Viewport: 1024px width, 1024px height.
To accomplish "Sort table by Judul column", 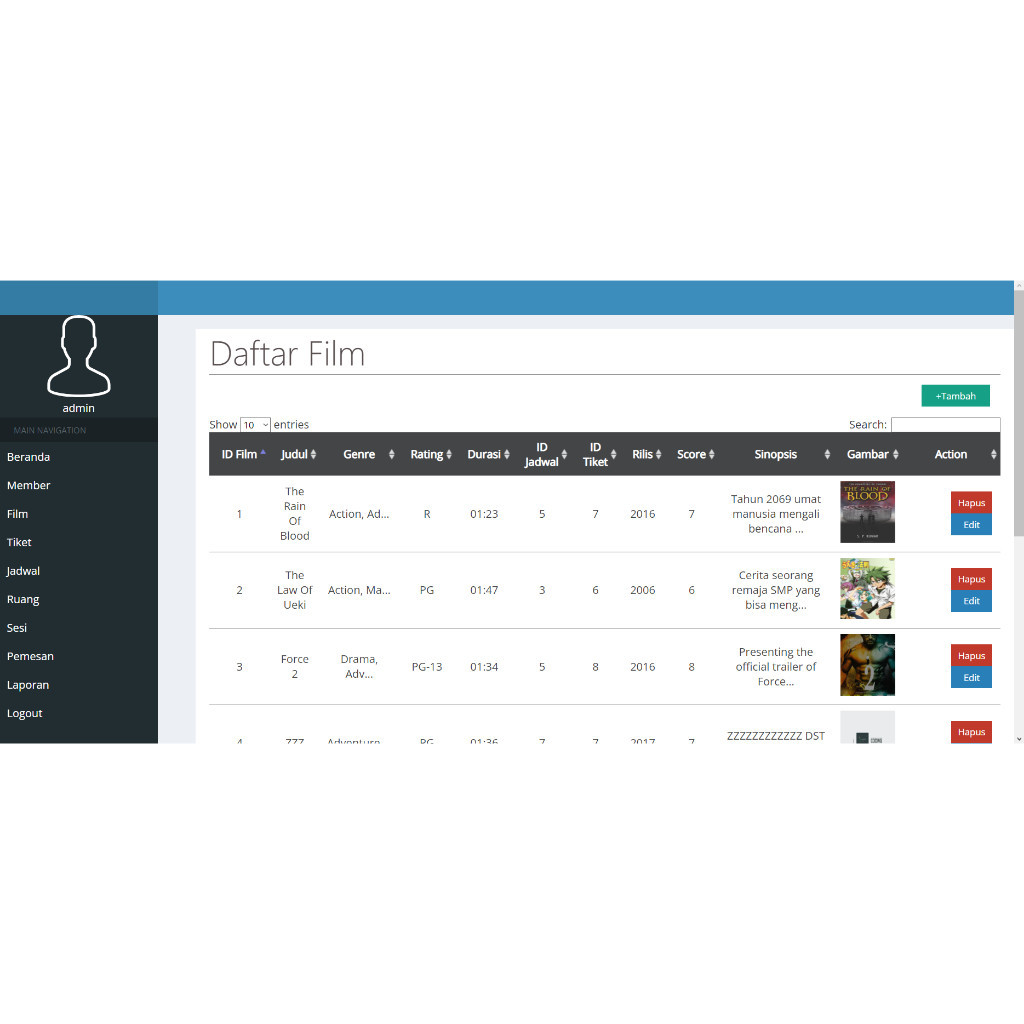I will tap(295, 454).
